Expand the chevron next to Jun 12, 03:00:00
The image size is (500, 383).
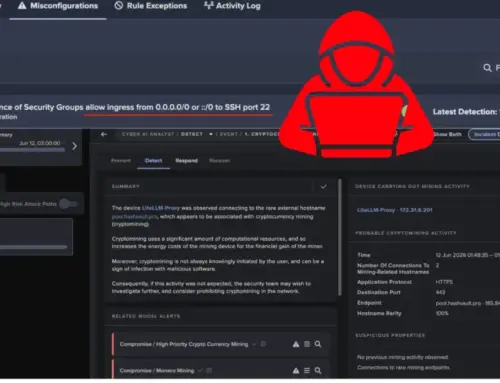tap(74, 146)
